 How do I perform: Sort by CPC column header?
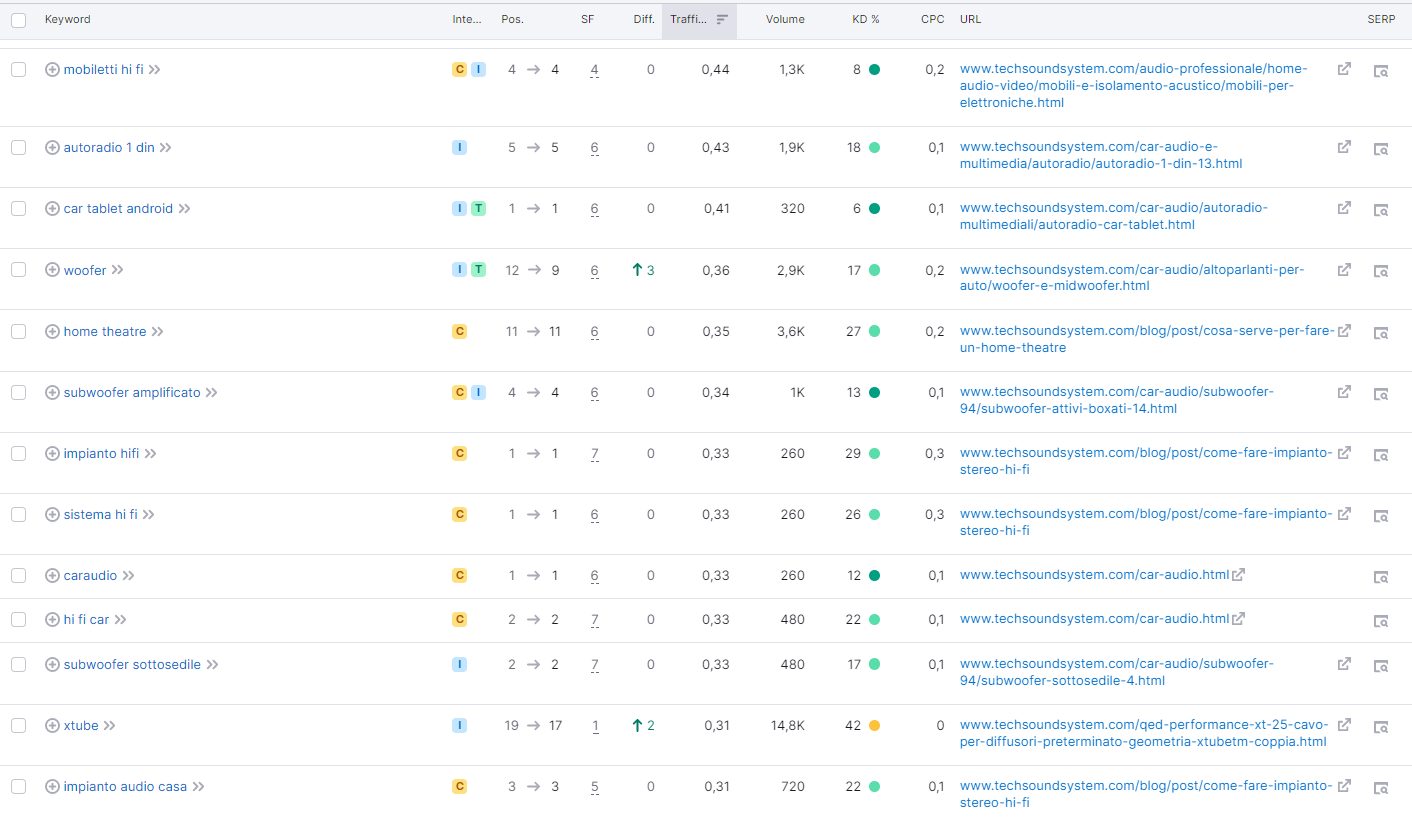[933, 19]
